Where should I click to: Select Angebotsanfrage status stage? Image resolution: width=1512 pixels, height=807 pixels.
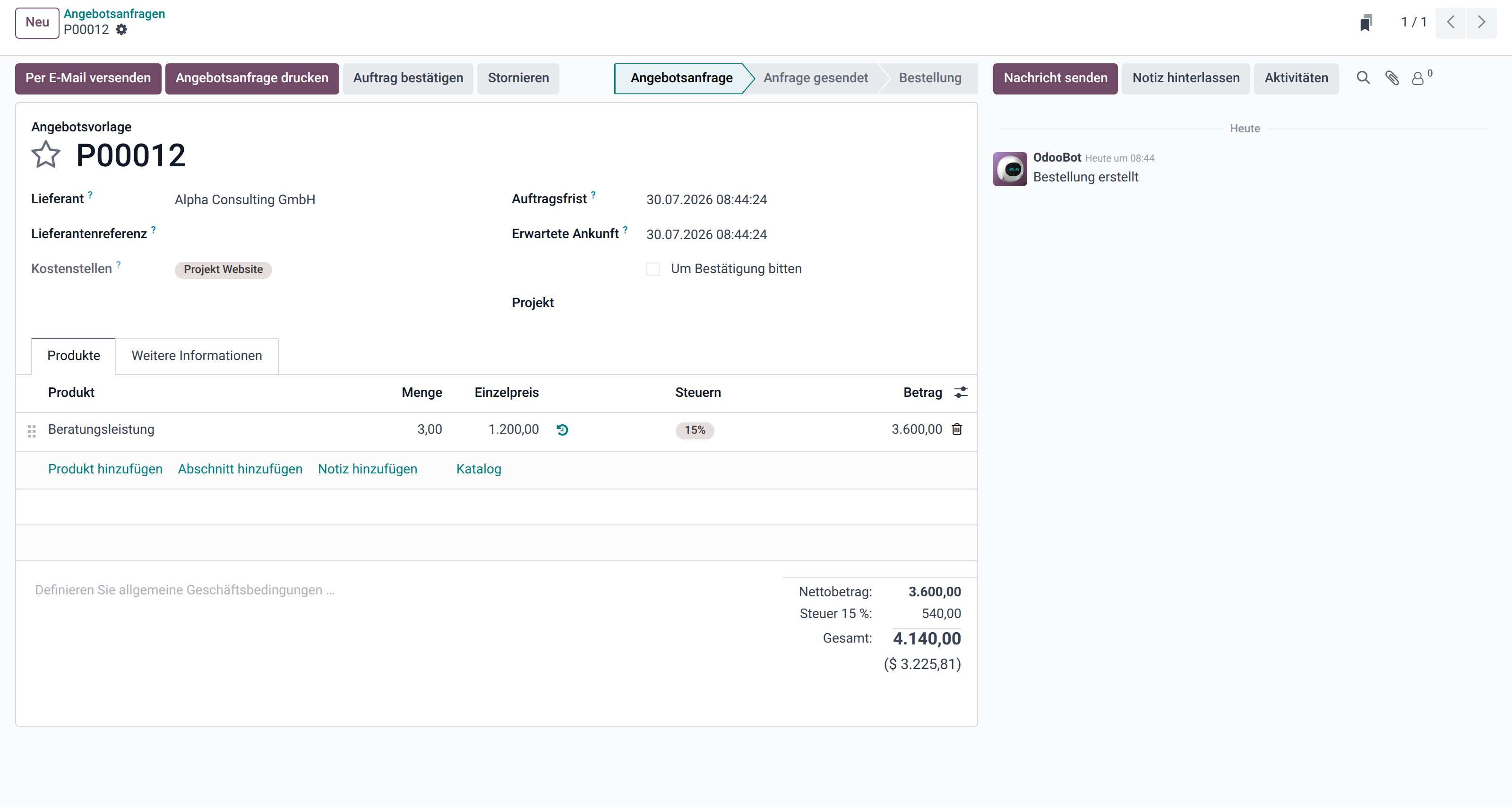(681, 78)
